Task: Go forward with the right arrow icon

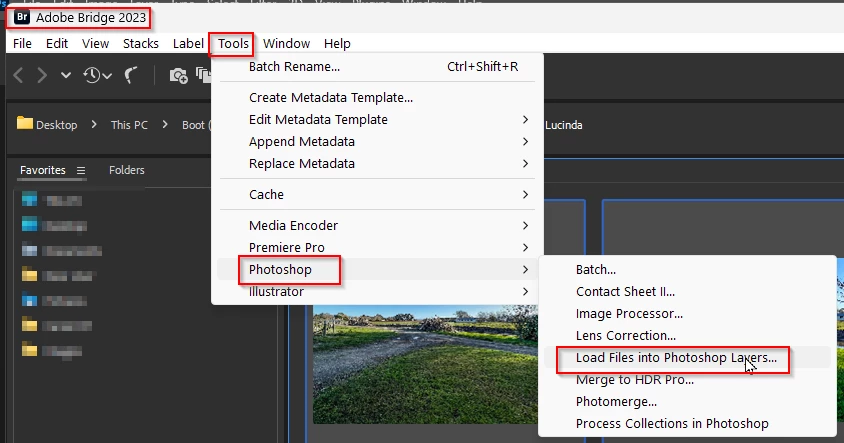Action: pos(42,75)
